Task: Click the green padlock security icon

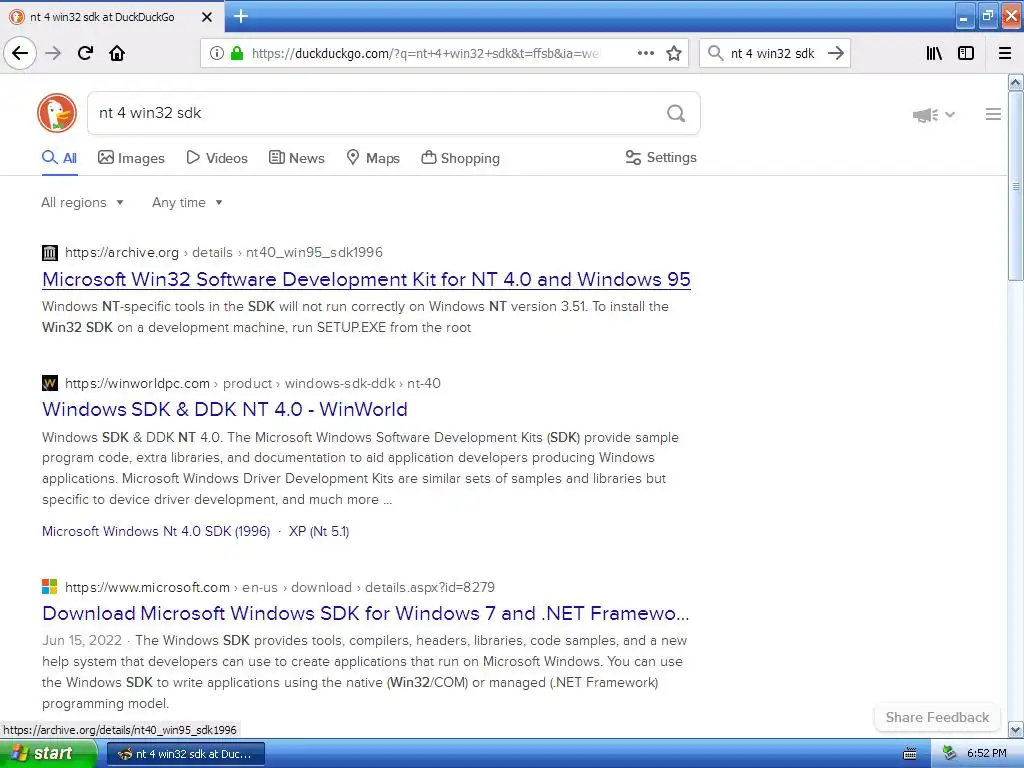Action: point(236,53)
